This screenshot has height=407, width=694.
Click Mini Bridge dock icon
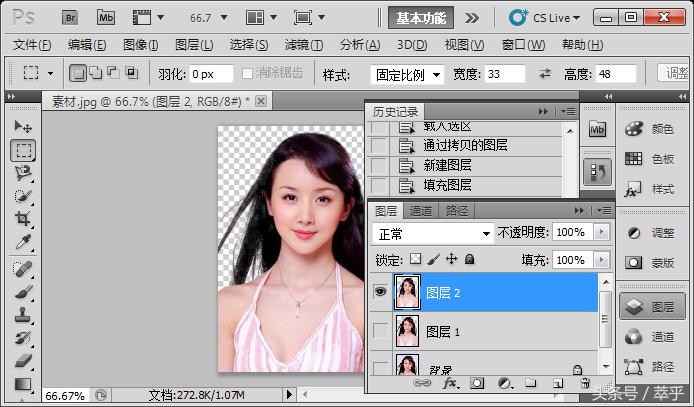[598, 130]
